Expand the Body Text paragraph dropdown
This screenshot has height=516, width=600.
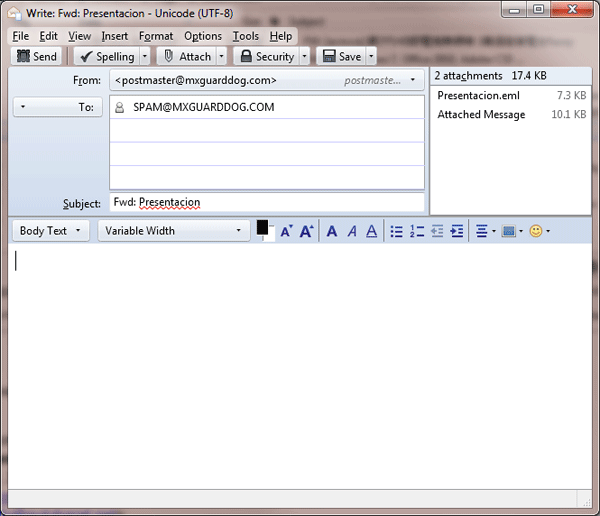click(x=51, y=231)
